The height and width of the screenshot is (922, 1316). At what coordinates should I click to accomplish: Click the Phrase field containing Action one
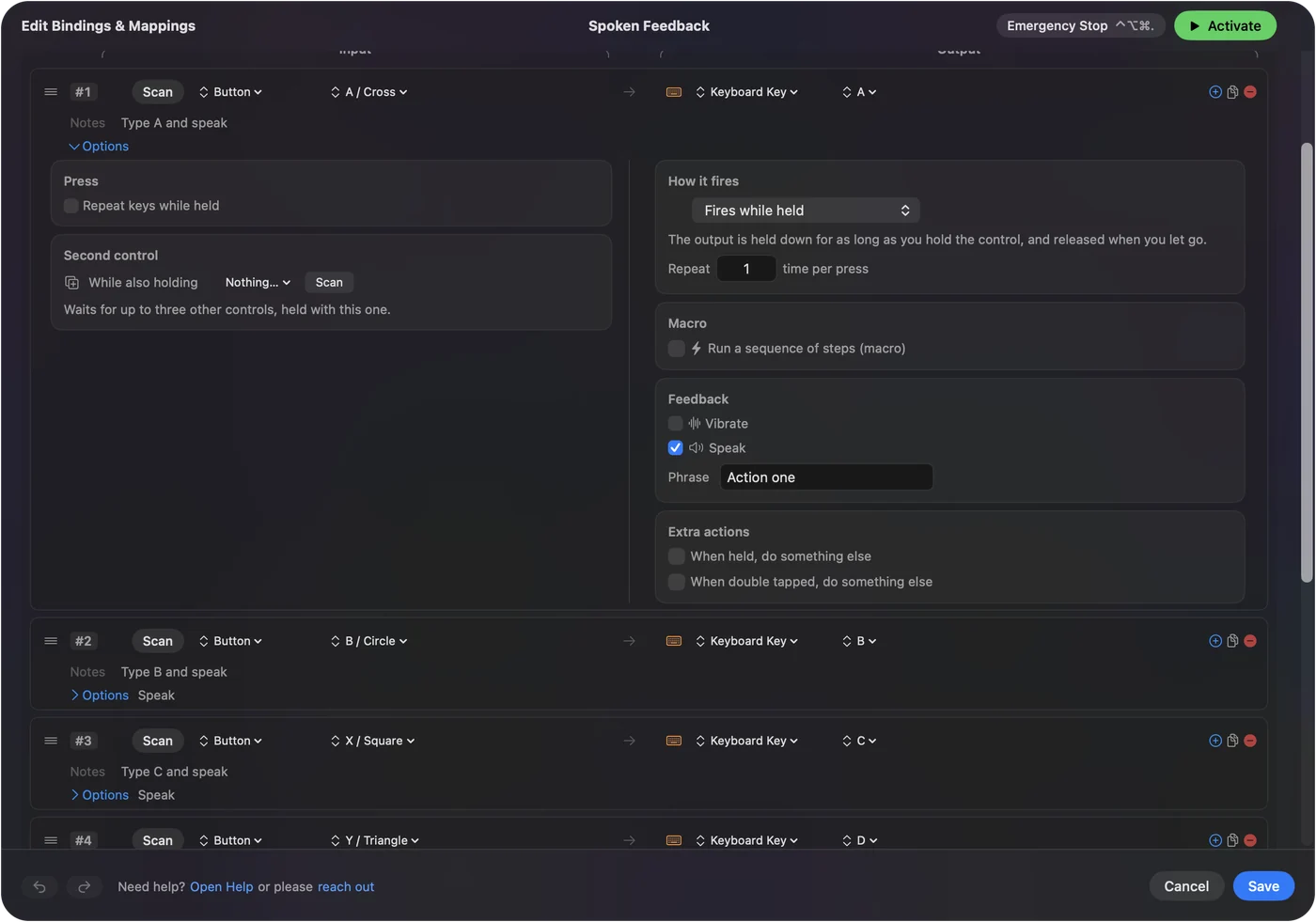pos(826,477)
